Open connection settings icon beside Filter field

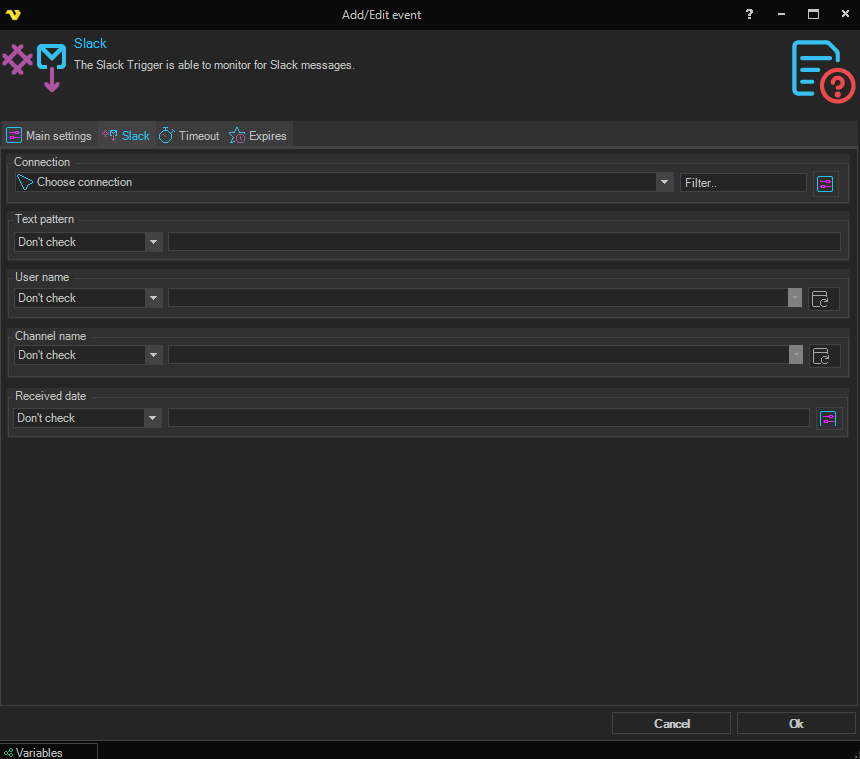[825, 183]
